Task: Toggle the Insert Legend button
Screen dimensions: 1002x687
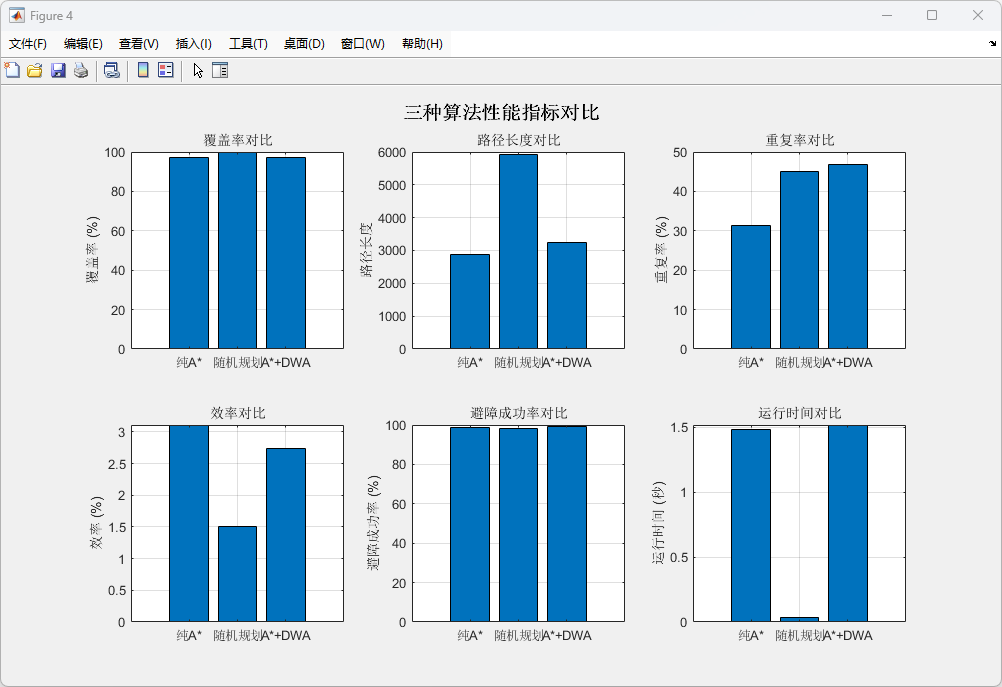Action: click(166, 70)
